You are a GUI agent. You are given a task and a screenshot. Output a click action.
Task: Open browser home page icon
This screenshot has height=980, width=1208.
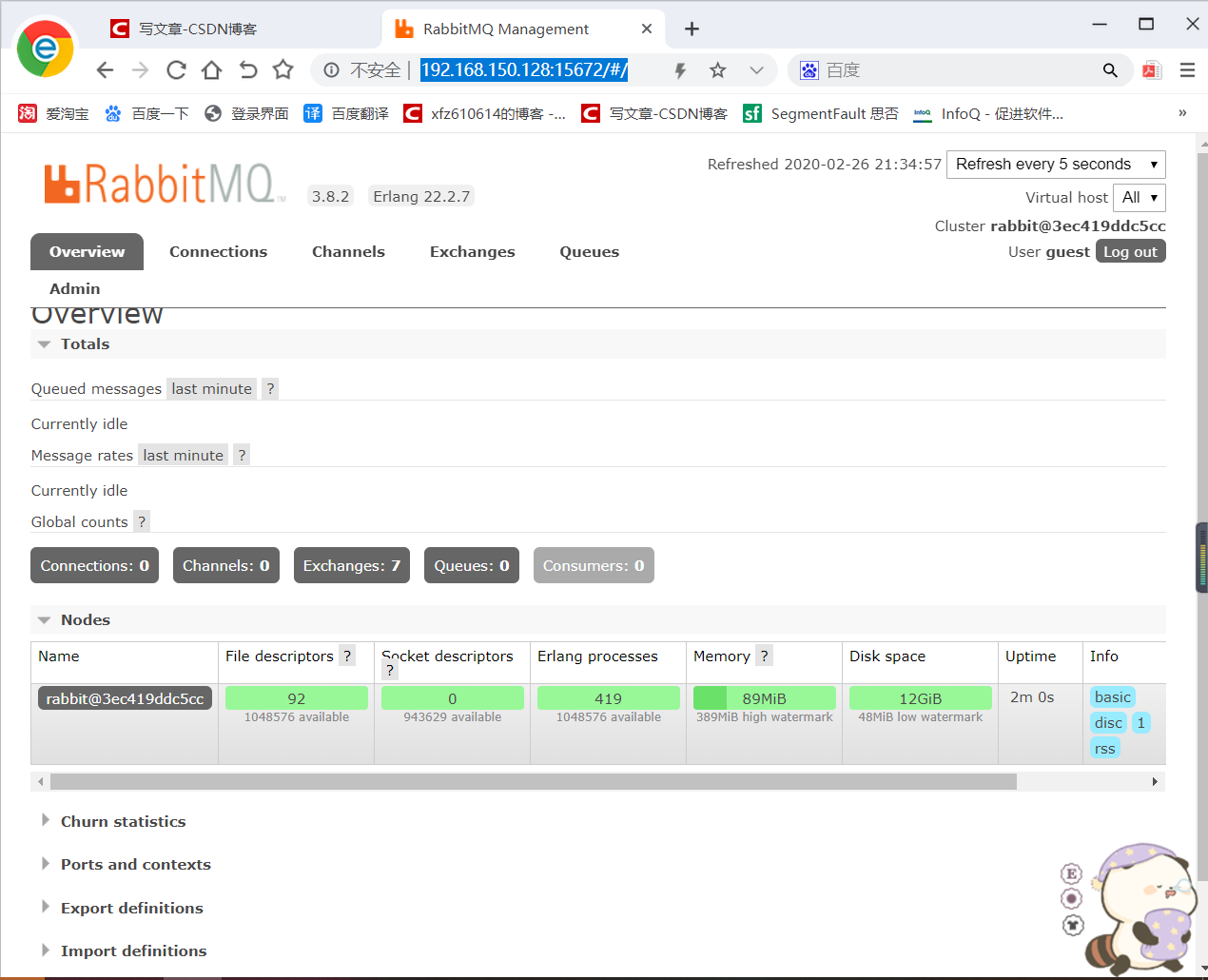pos(211,69)
